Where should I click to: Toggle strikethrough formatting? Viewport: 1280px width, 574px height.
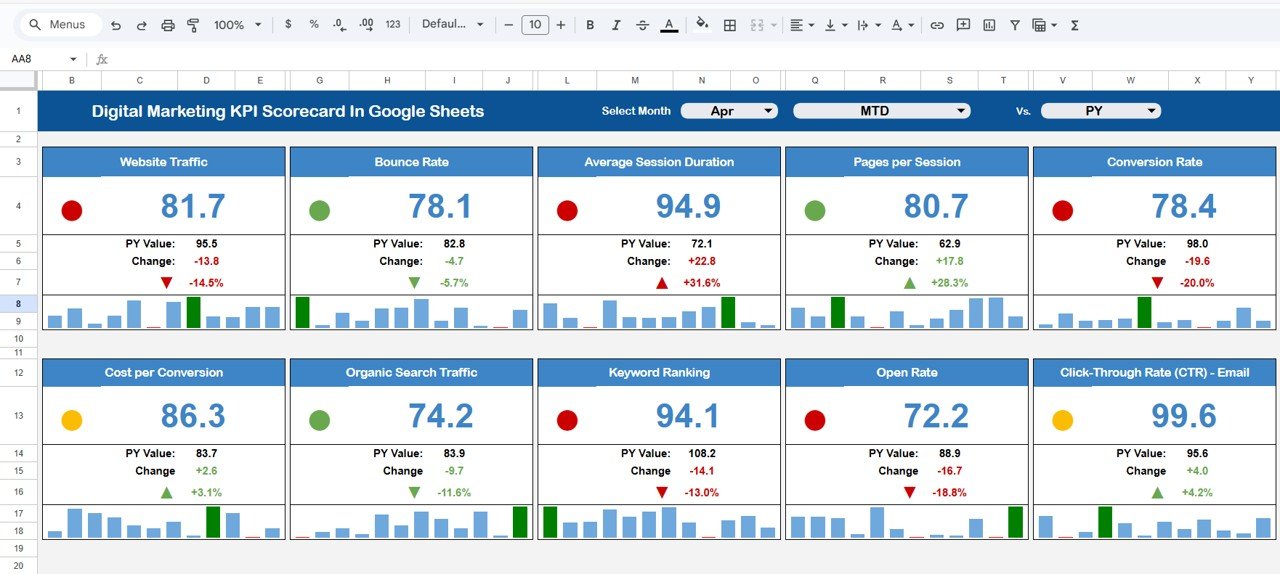(x=642, y=25)
